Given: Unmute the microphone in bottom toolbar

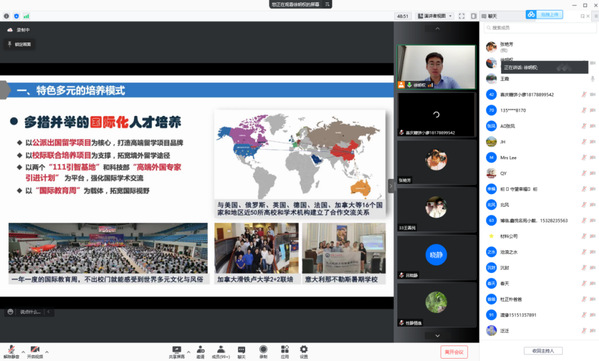Looking at the screenshot, I should [11, 351].
